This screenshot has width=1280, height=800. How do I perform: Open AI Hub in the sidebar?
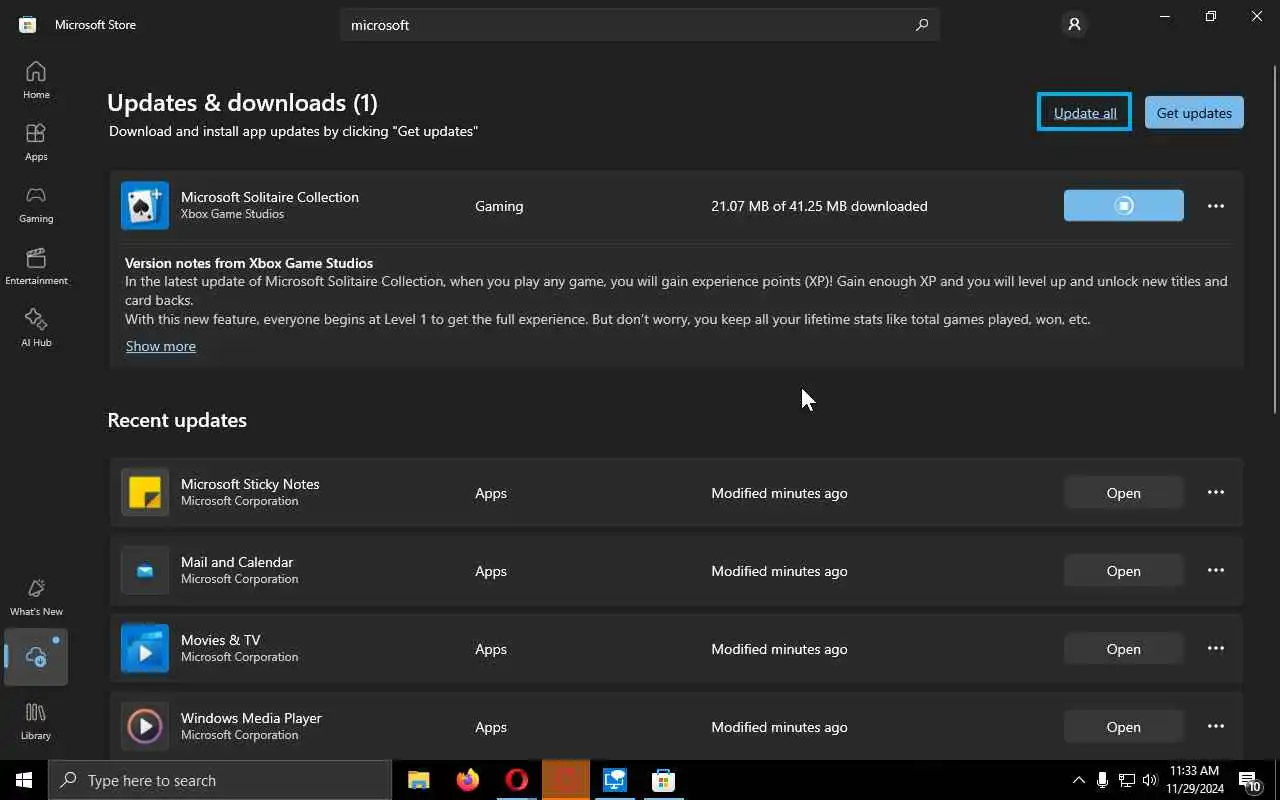pyautogui.click(x=36, y=328)
